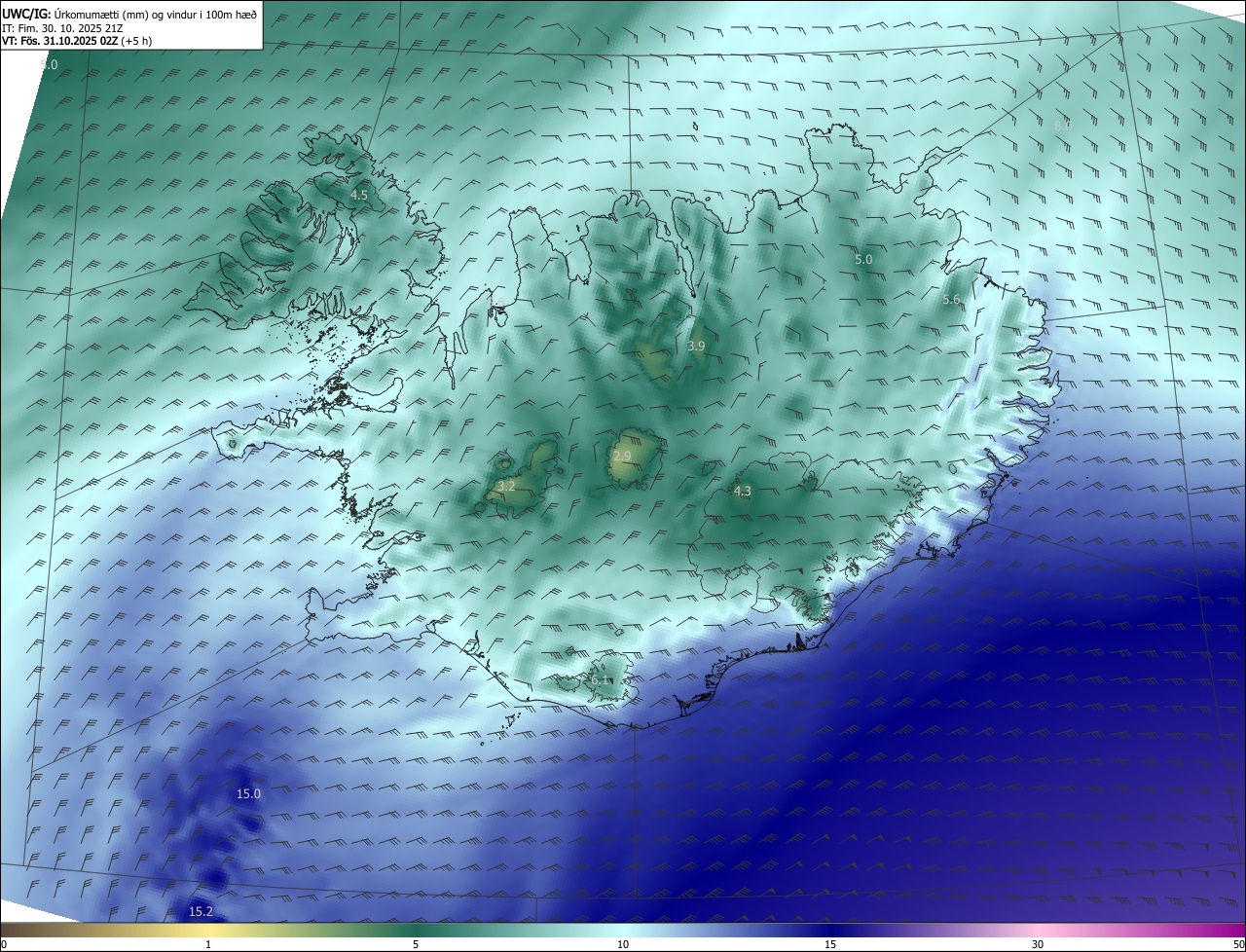The image size is (1246, 952).
Task: Click the 3.9 value label
Action: pyautogui.click(x=696, y=346)
